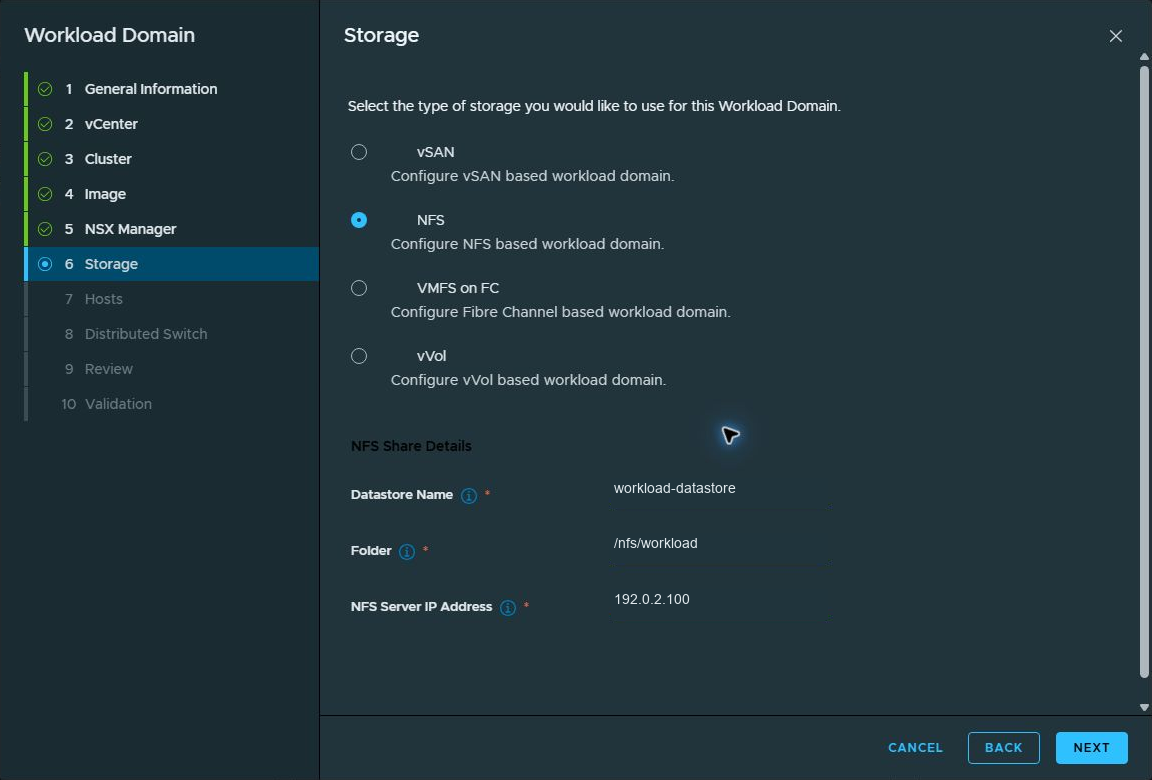Open the Datastore Name info tooltip icon
The height and width of the screenshot is (780, 1152).
(x=469, y=496)
